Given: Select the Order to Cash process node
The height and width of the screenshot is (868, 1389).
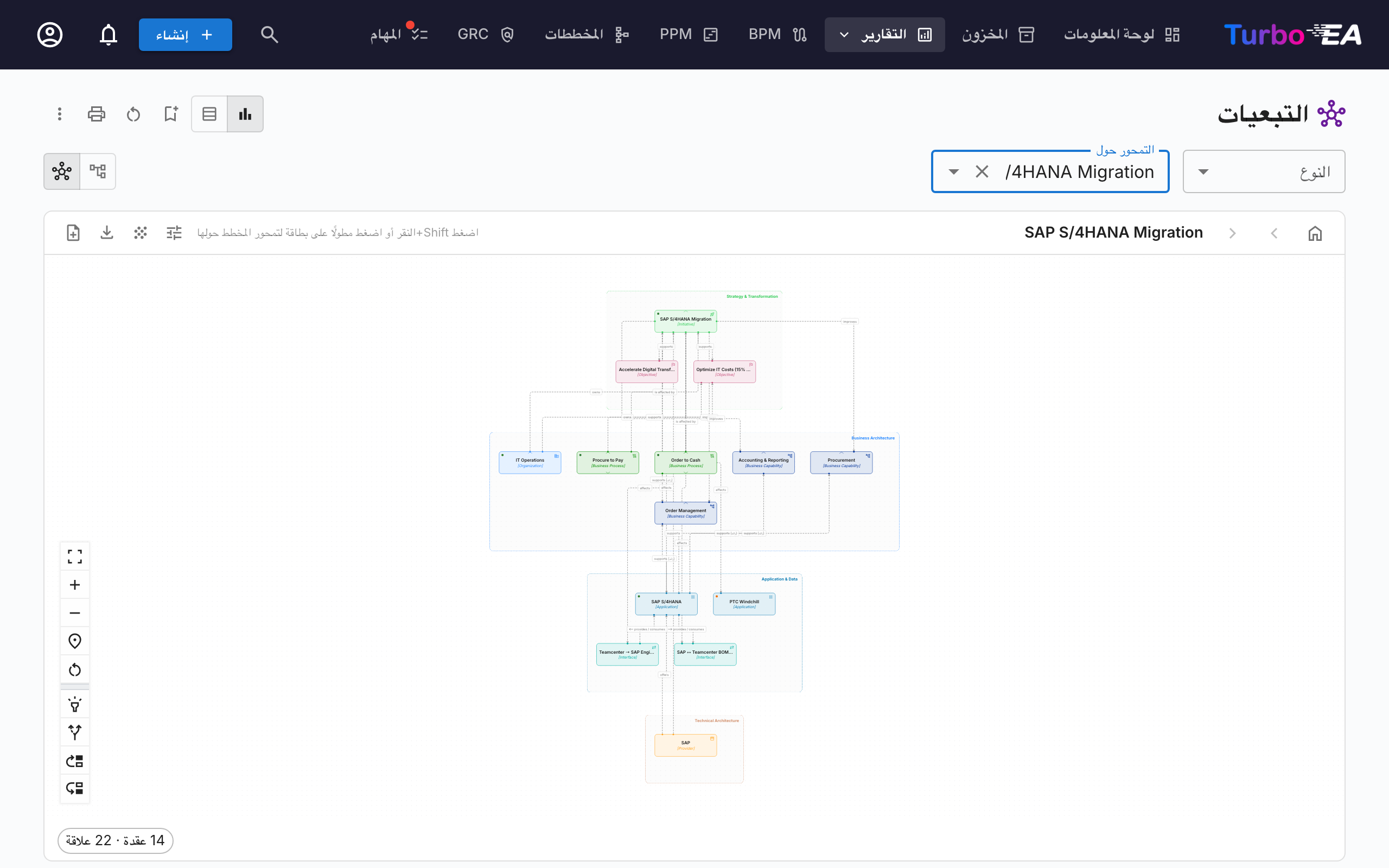Looking at the screenshot, I should click(685, 463).
